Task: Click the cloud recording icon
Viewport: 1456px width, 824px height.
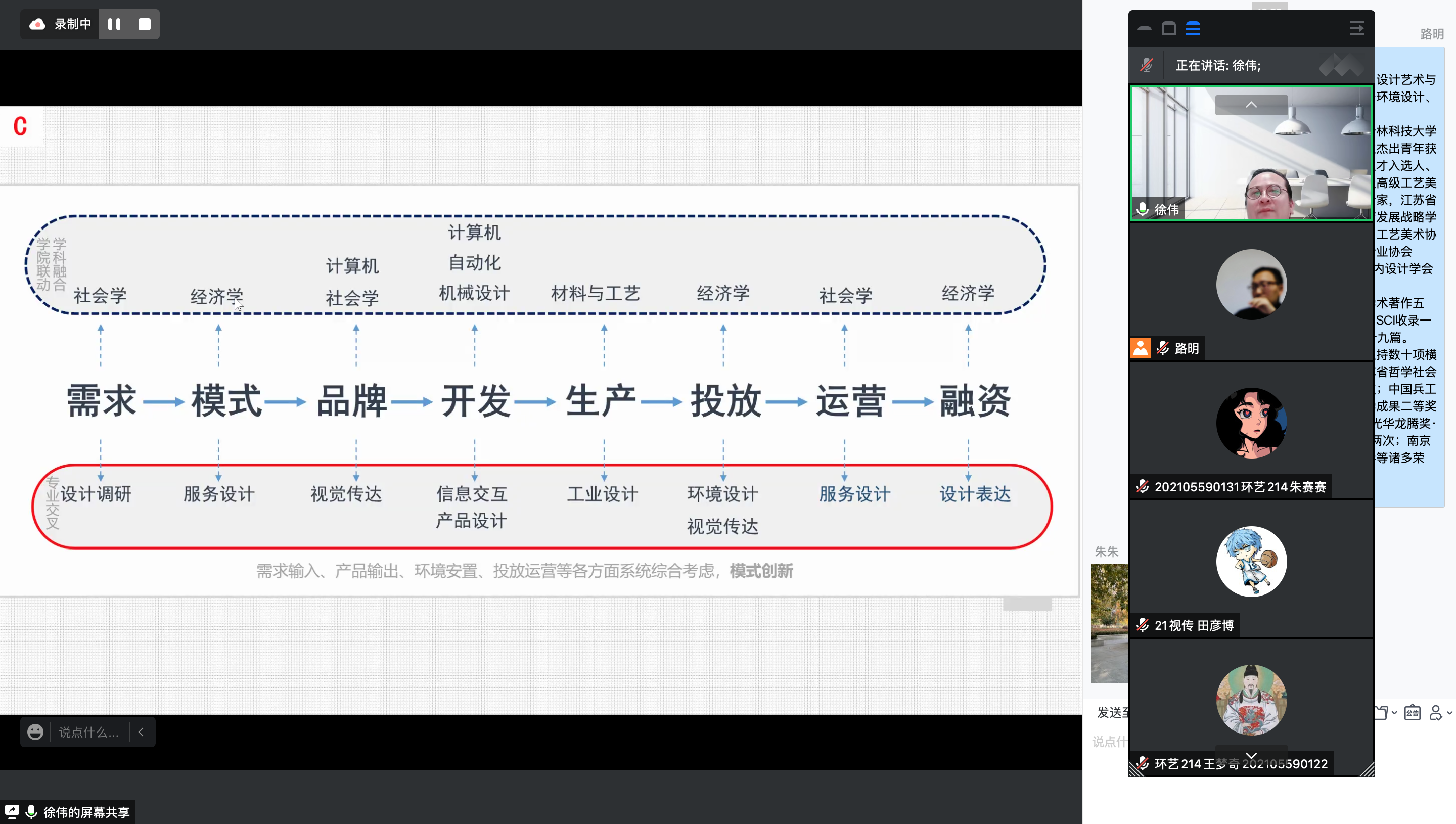Action: 37,24
